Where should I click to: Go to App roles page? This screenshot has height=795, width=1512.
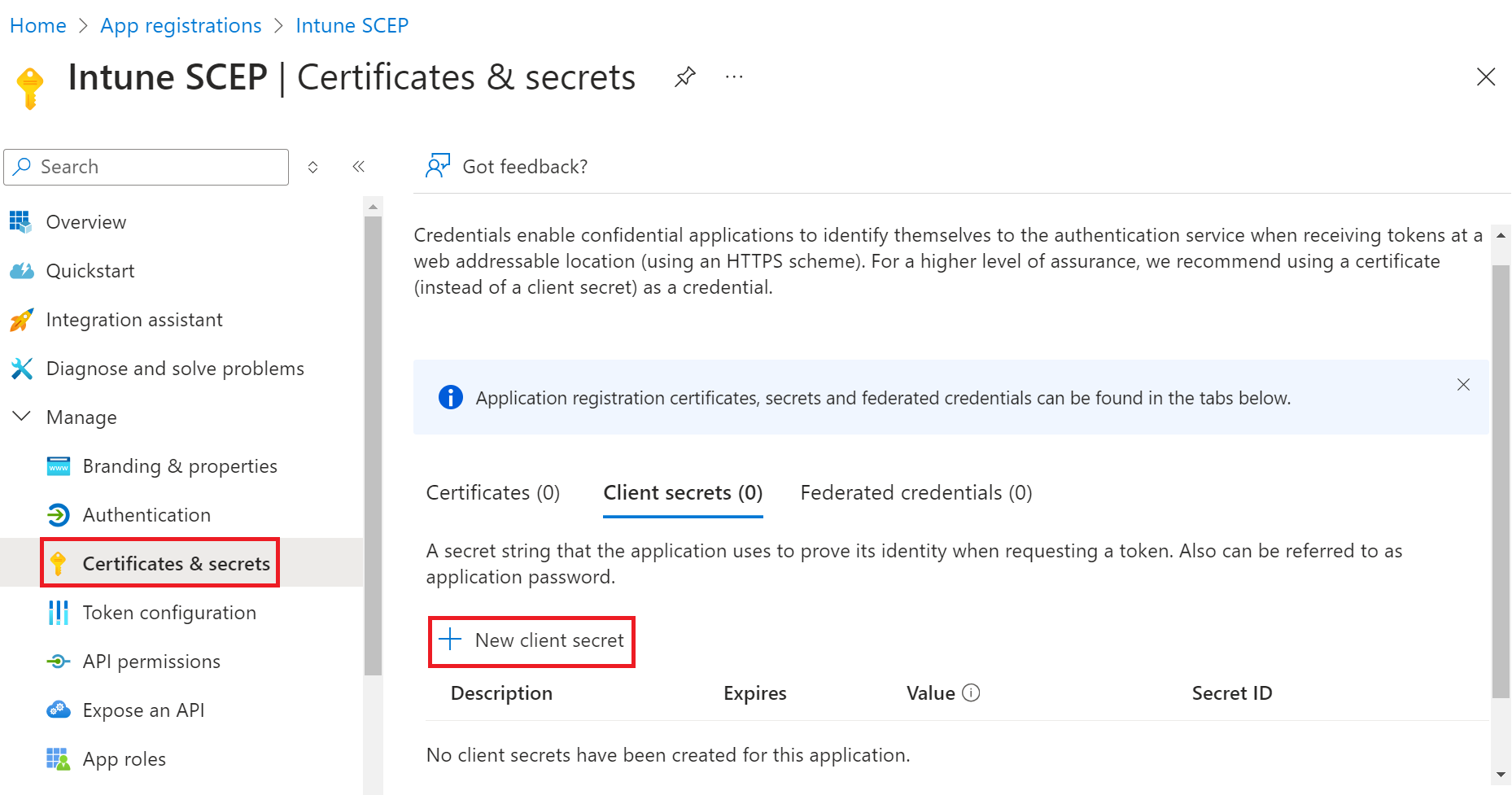124,759
